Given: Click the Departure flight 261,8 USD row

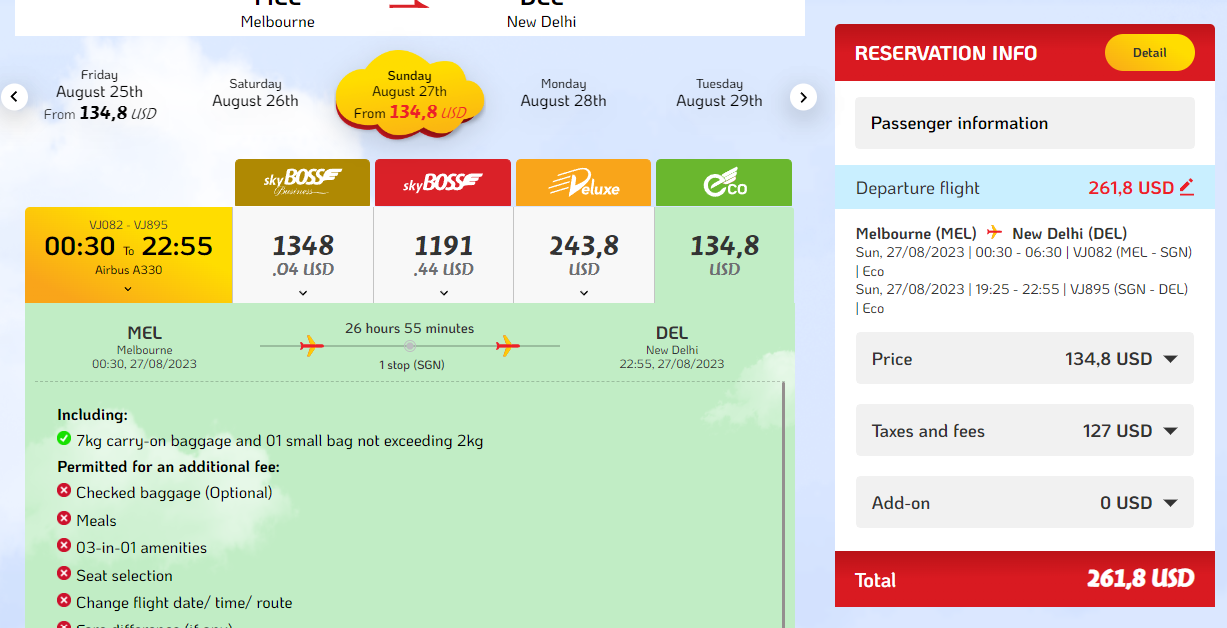Looking at the screenshot, I should point(1025,187).
